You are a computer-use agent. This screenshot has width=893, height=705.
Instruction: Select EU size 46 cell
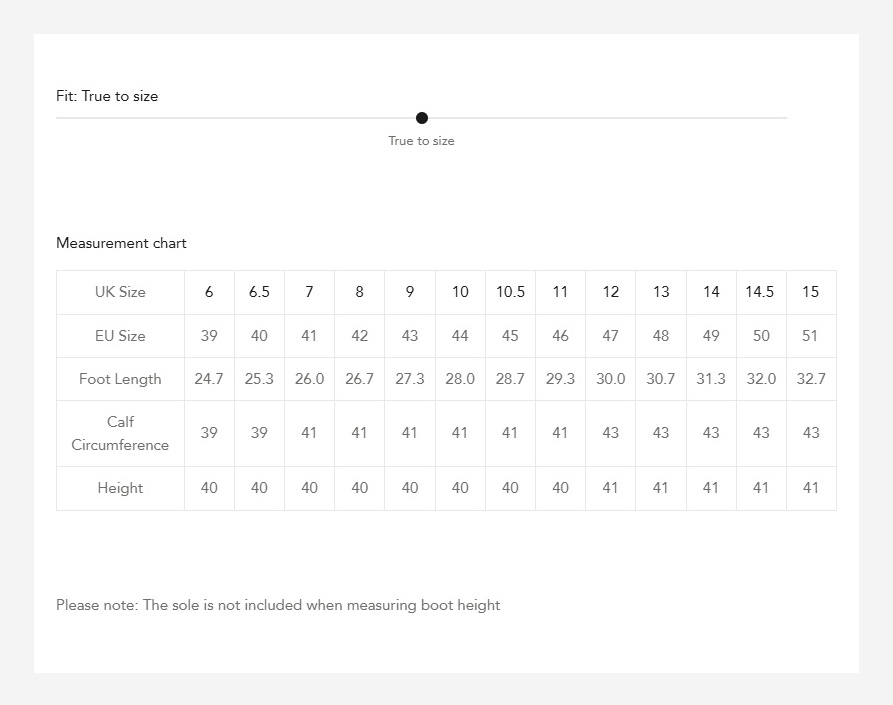[560, 336]
